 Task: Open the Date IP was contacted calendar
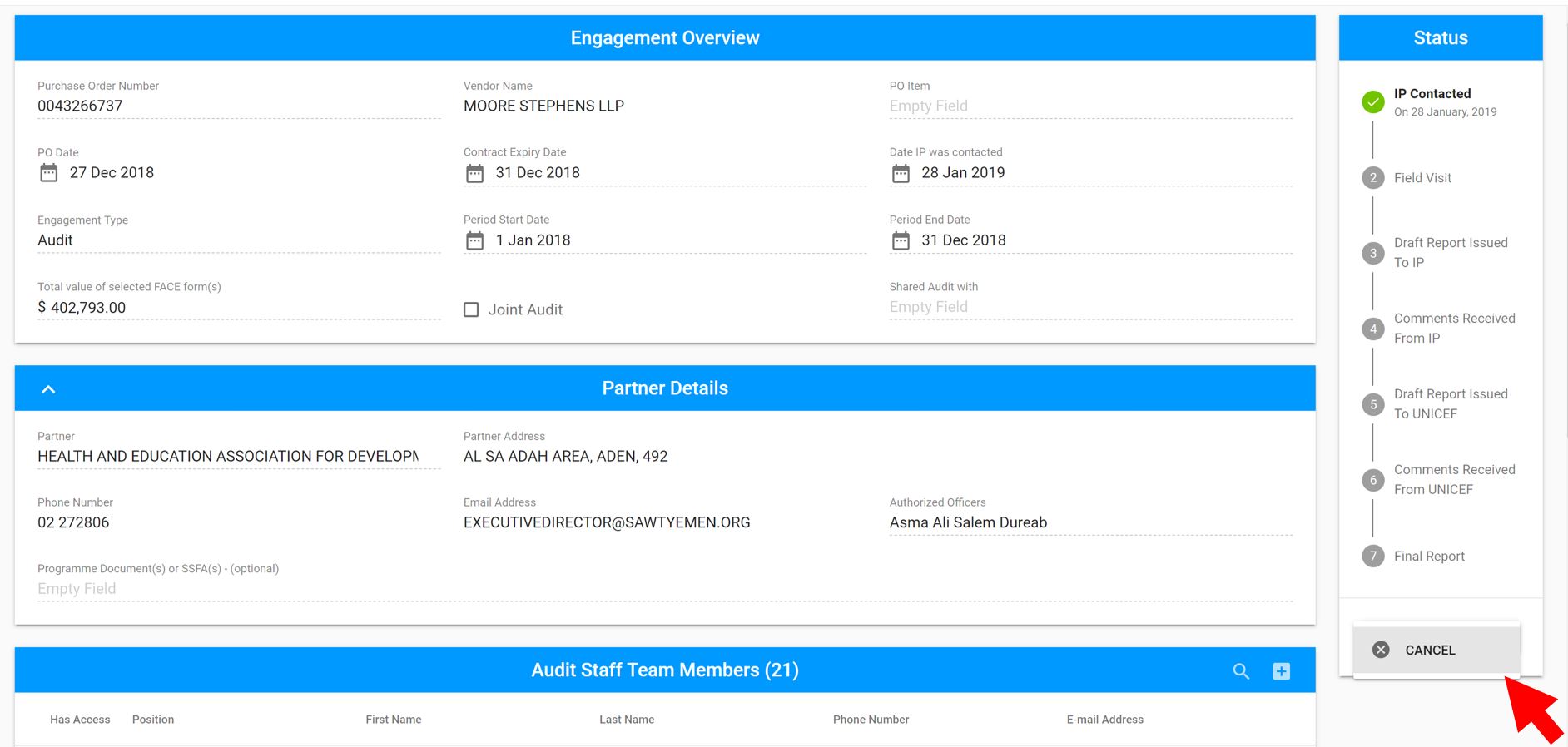901,173
